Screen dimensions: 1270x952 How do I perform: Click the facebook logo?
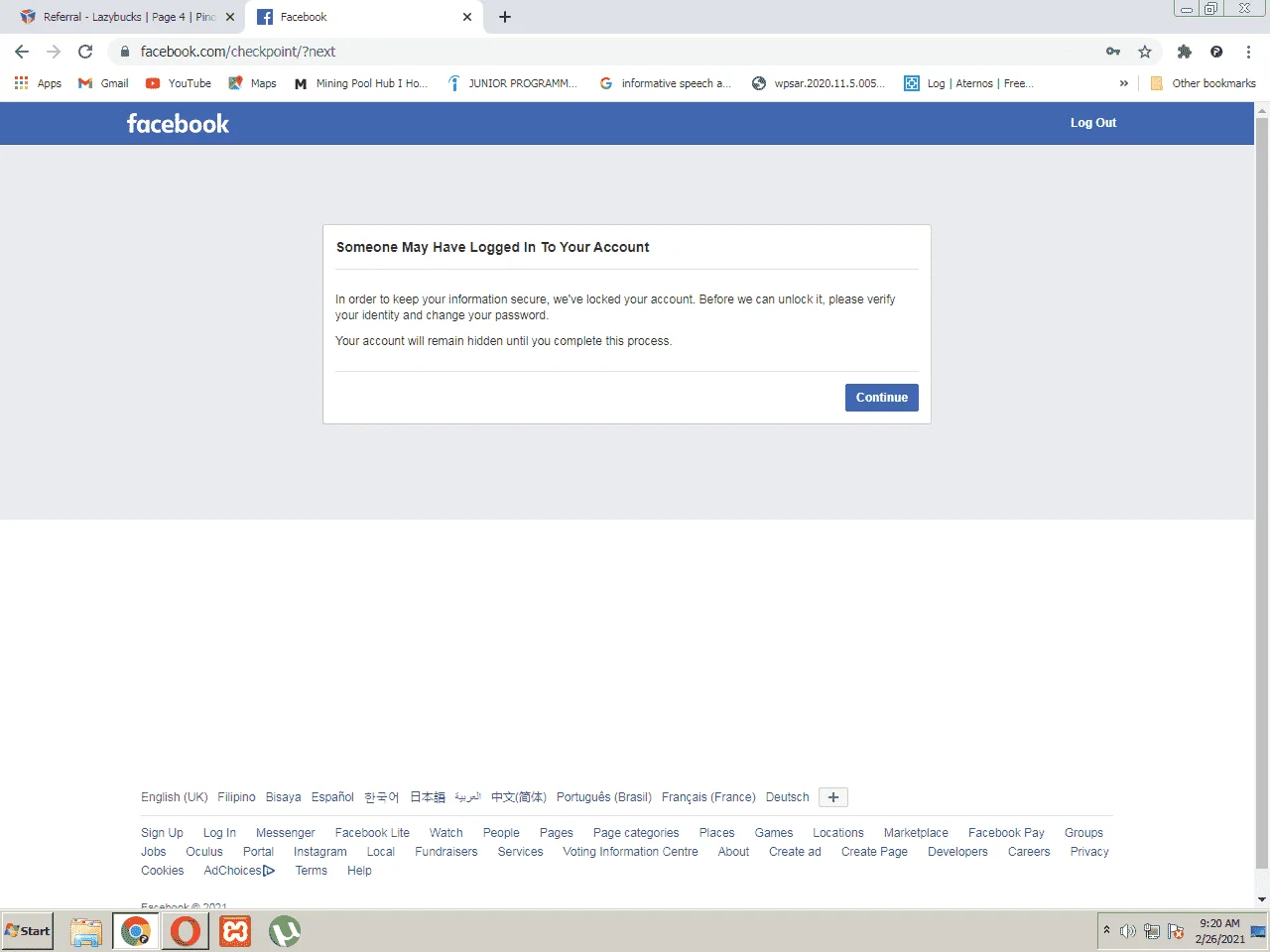[x=178, y=123]
